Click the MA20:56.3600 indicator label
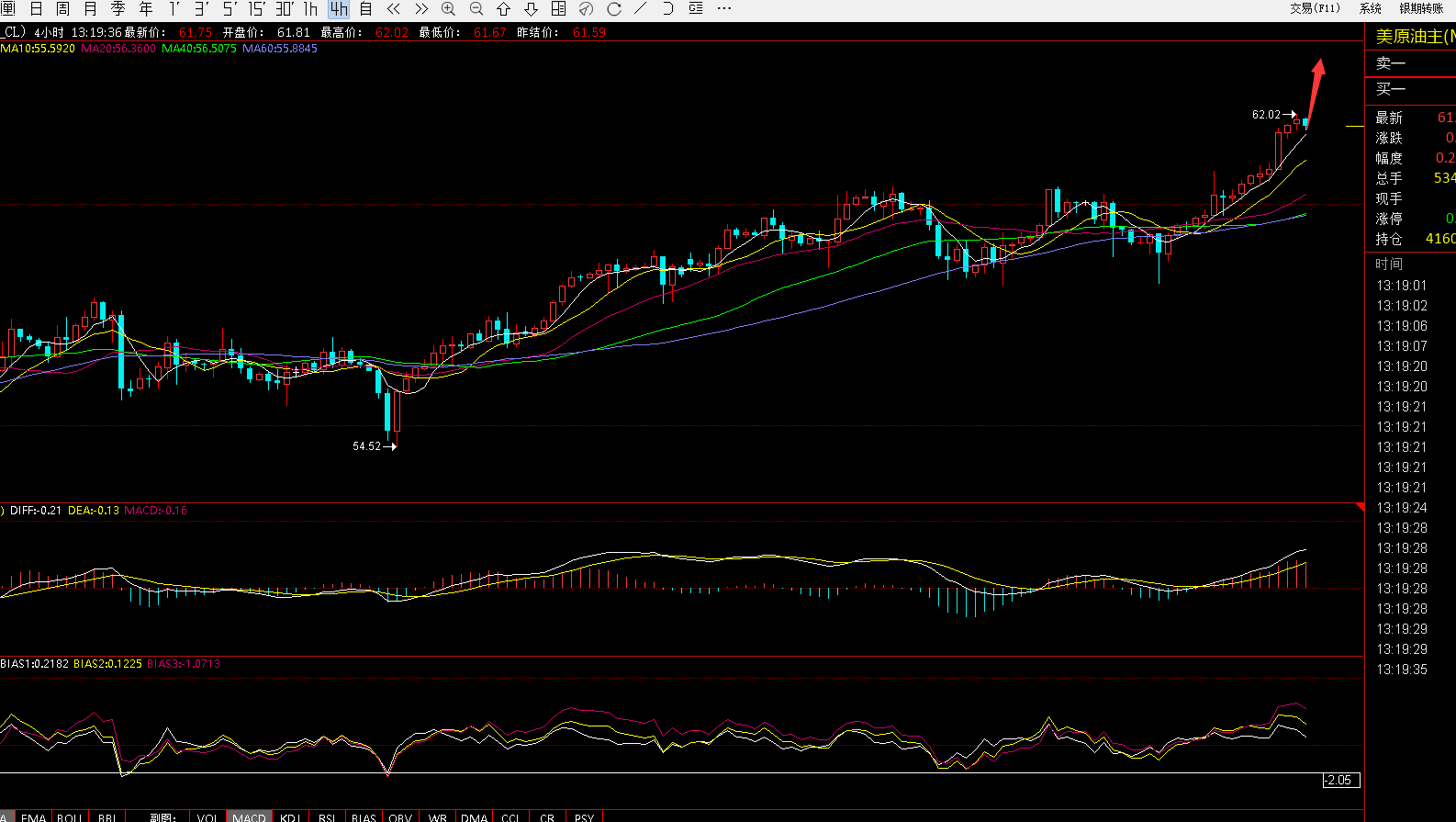1456x822 pixels. pos(118,49)
